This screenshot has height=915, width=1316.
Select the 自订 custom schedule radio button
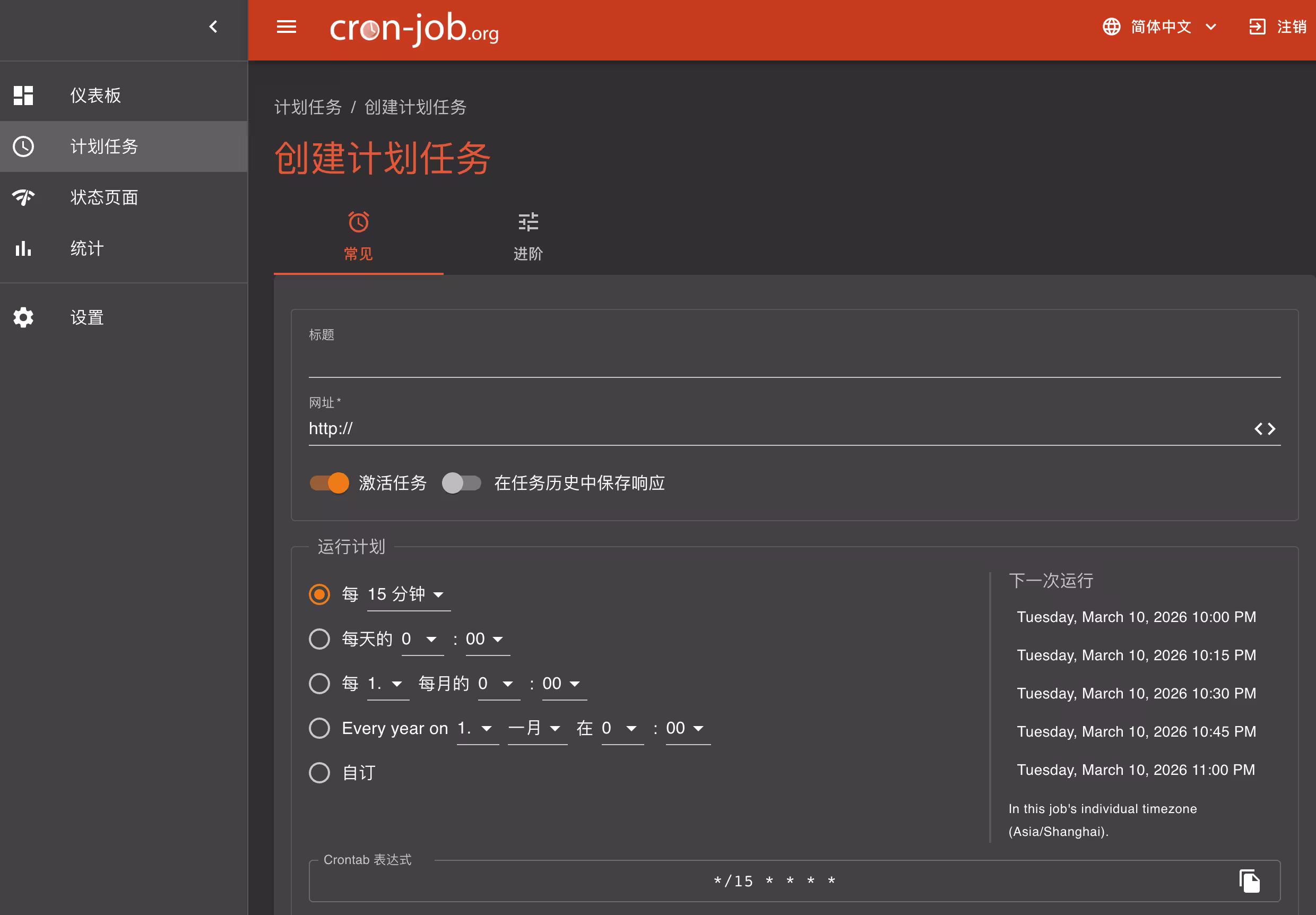[319, 773]
